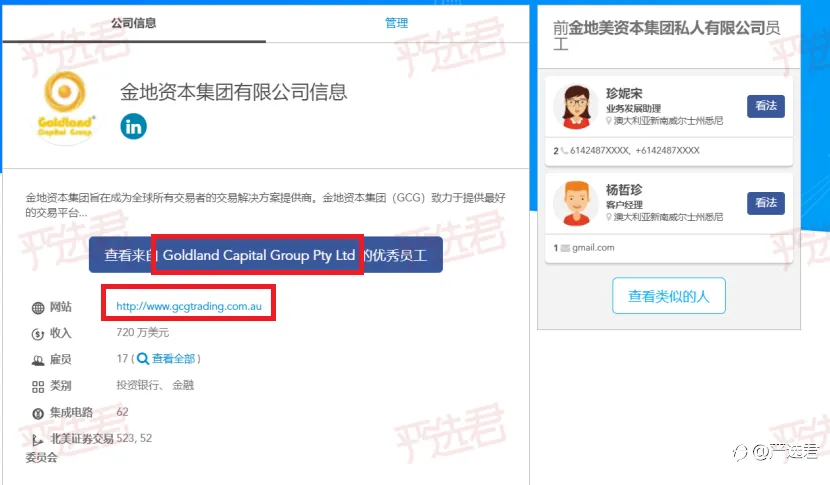Click the avatar of 杨哲珍
830x485 pixels.
[x=576, y=203]
